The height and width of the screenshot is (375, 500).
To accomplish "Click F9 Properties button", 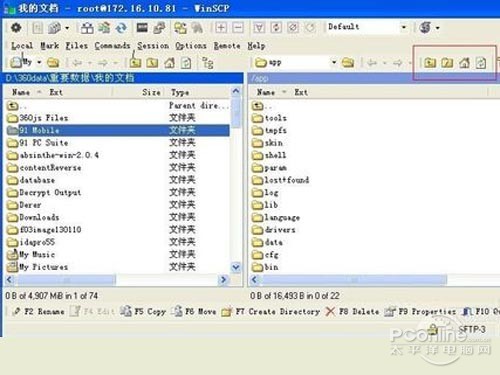I will 420,312.
